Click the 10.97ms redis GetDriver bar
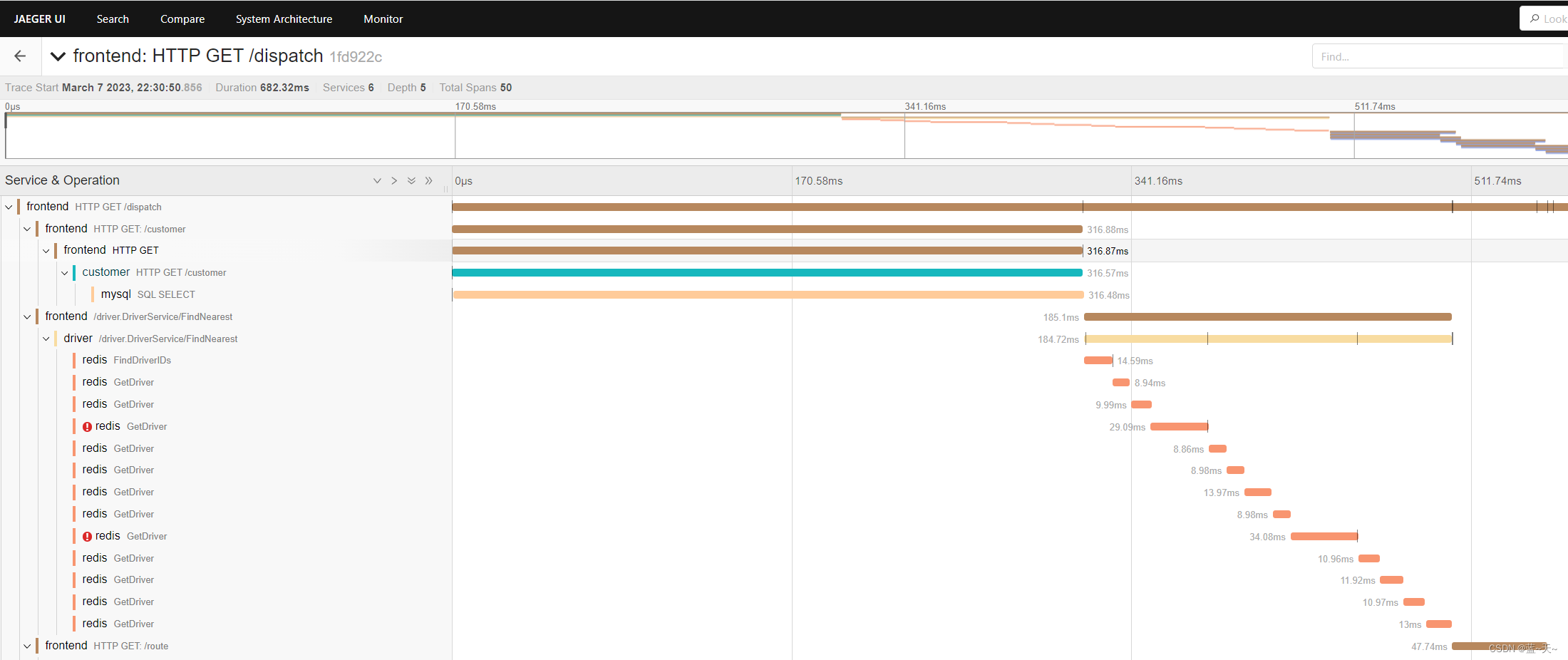This screenshot has height=660, width=1568. click(1414, 602)
